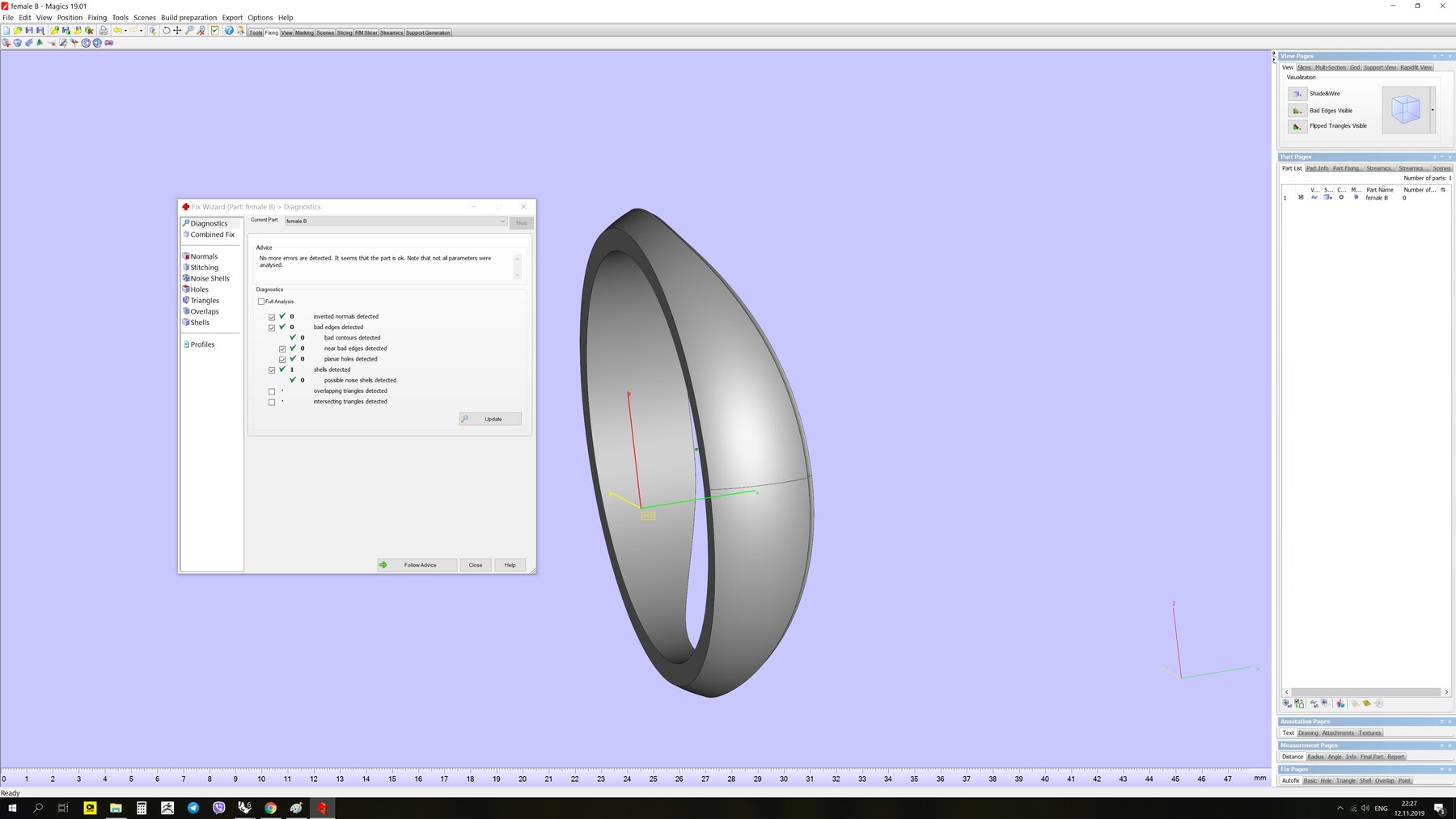This screenshot has height=819, width=1456.
Task: Click the Follow Advice green arrow icon
Action: pos(383,565)
